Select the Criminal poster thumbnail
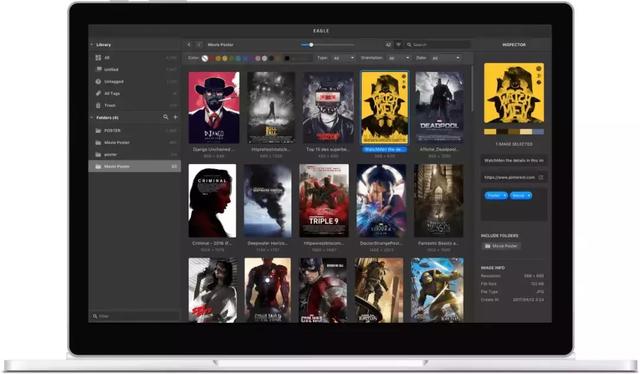Image resolution: width=640 pixels, height=374 pixels. click(212, 201)
